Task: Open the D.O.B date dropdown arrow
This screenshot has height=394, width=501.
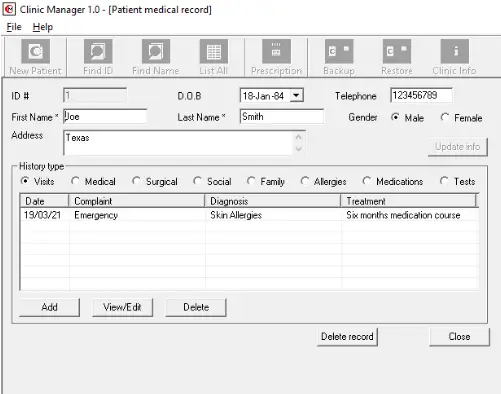Action: pos(296,96)
